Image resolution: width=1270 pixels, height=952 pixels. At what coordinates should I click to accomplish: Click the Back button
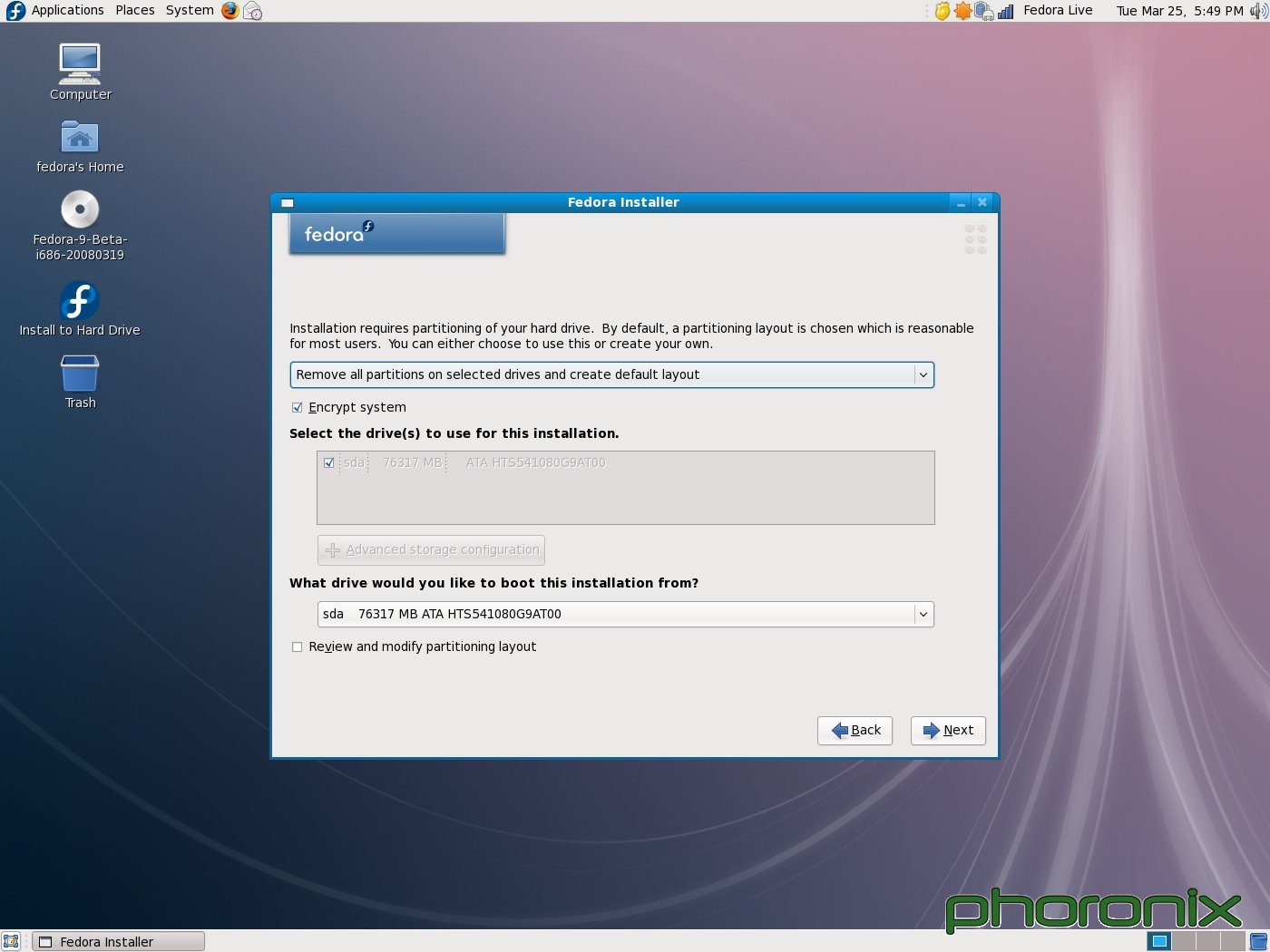coord(854,730)
